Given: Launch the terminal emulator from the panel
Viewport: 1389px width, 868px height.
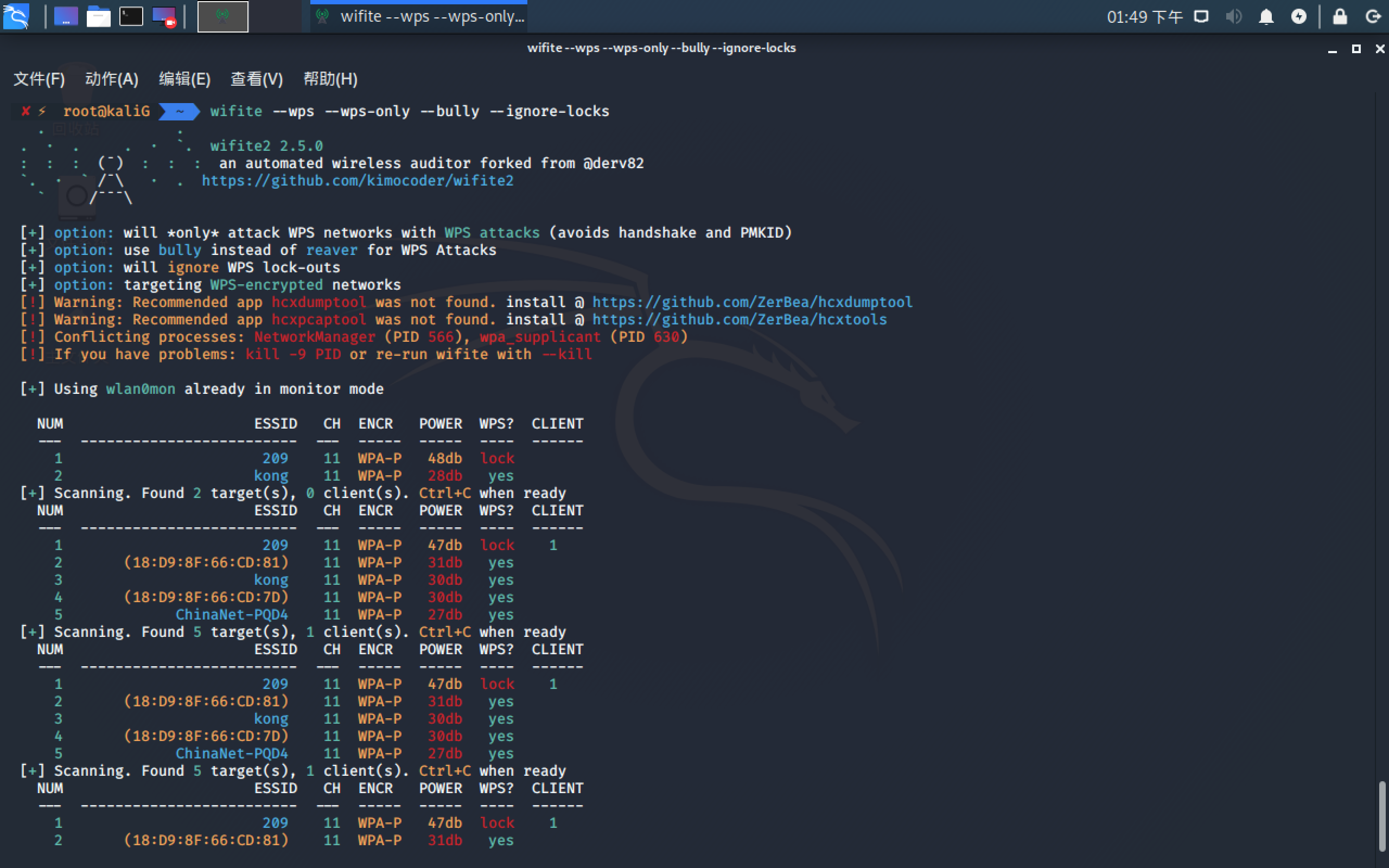Looking at the screenshot, I should coord(131,16).
